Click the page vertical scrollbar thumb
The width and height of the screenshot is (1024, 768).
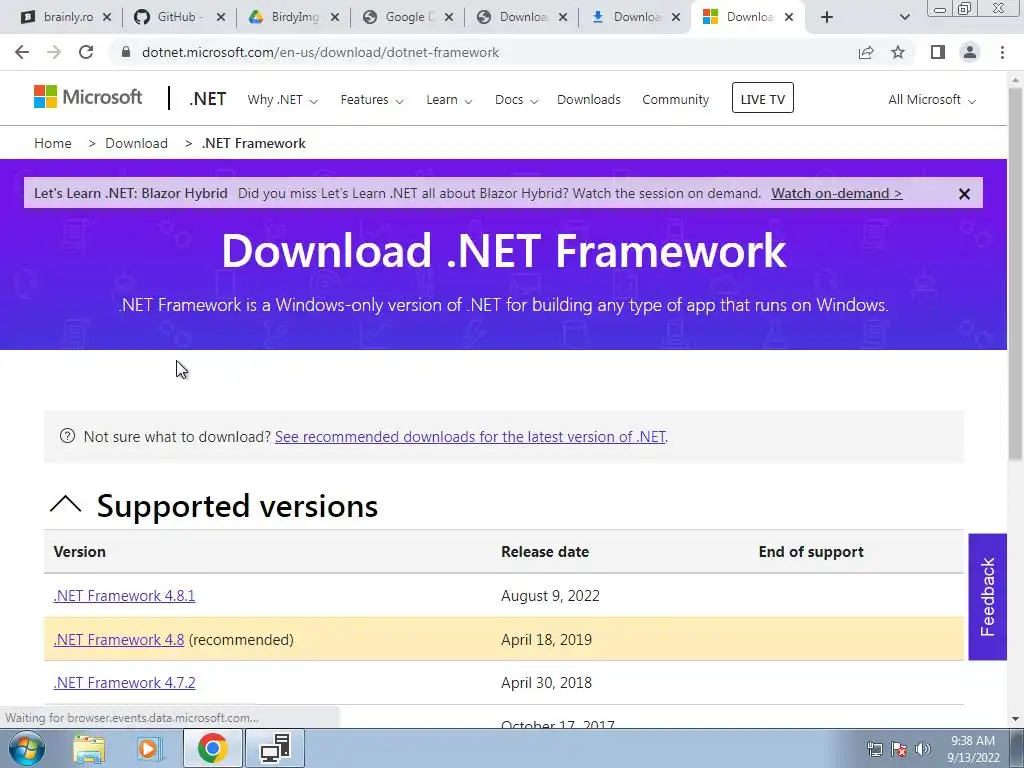pyautogui.click(x=1016, y=274)
